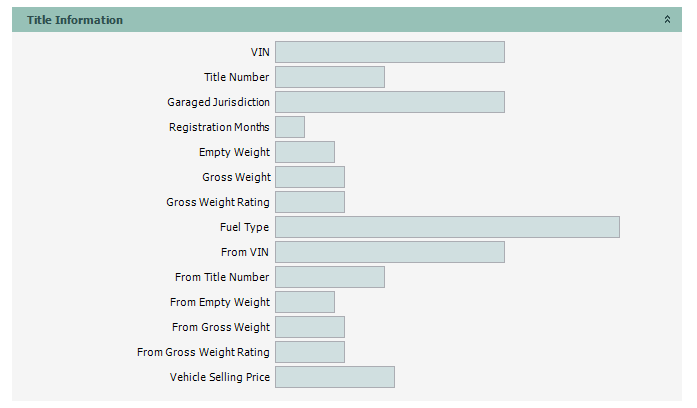Screen dimensions: 697x408
Task: Click the 'Garaged Jurisdiction' label text
Action: [x=218, y=102]
